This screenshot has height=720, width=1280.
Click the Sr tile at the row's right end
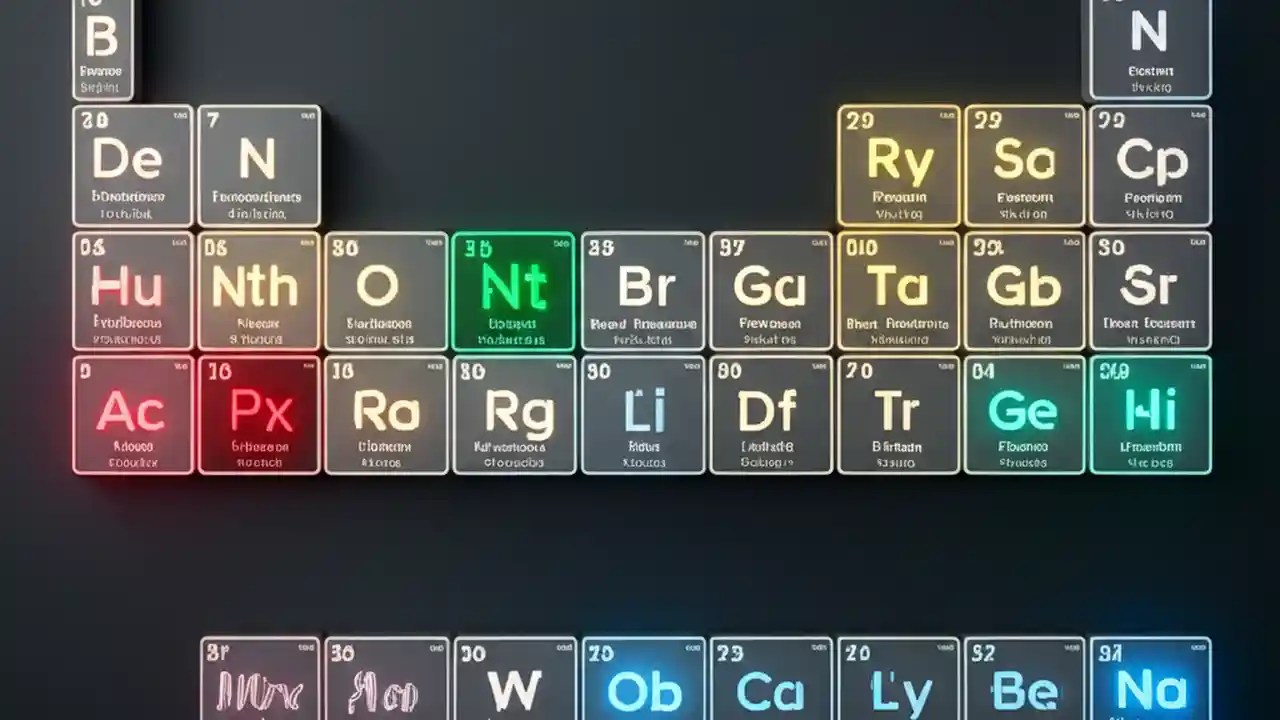(1150, 290)
